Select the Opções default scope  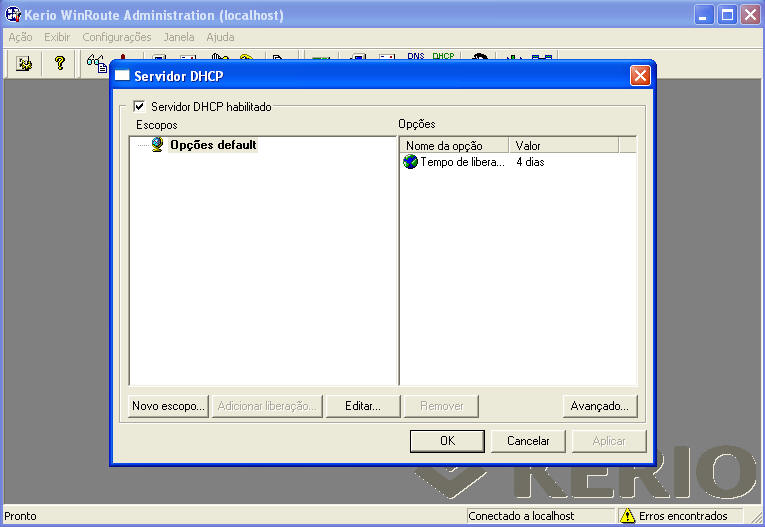[212, 145]
